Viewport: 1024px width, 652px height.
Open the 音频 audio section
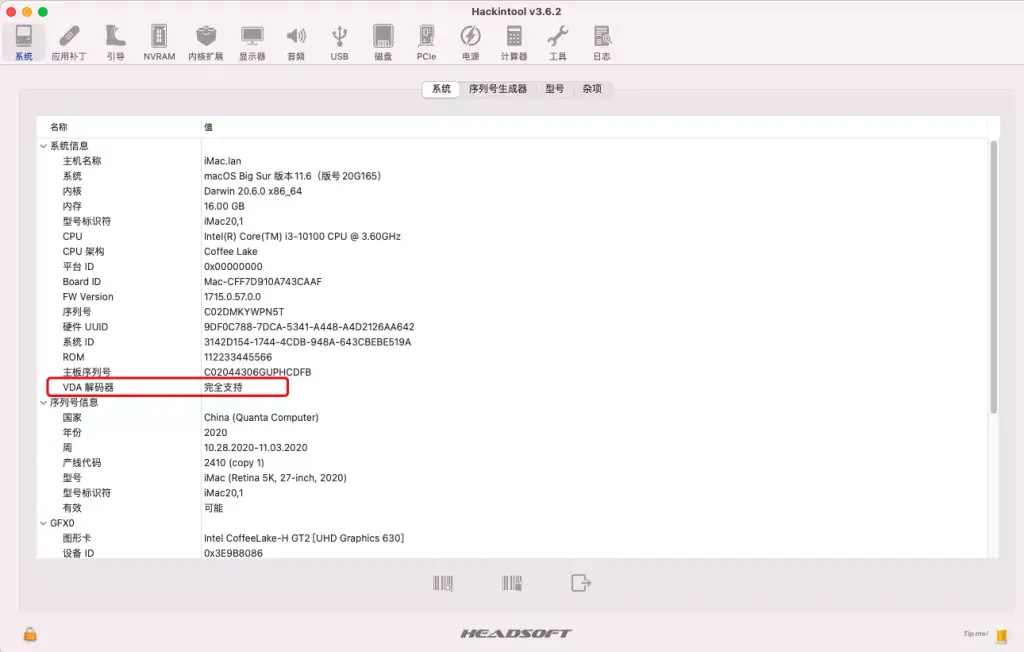296,43
